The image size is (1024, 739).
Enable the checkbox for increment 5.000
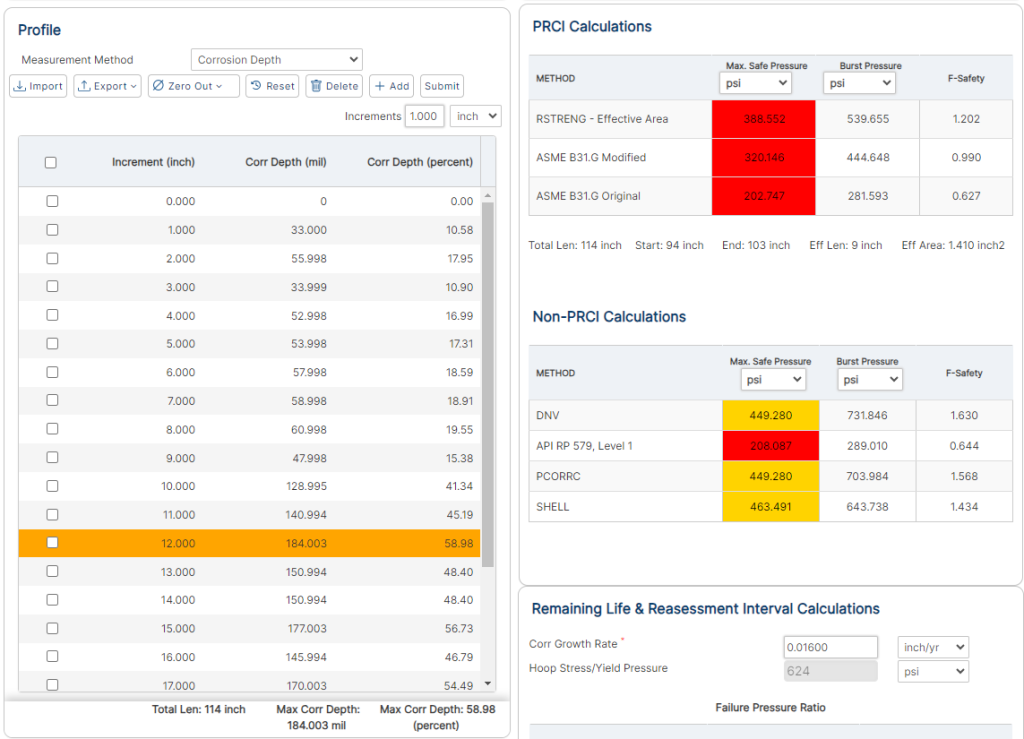click(x=50, y=343)
